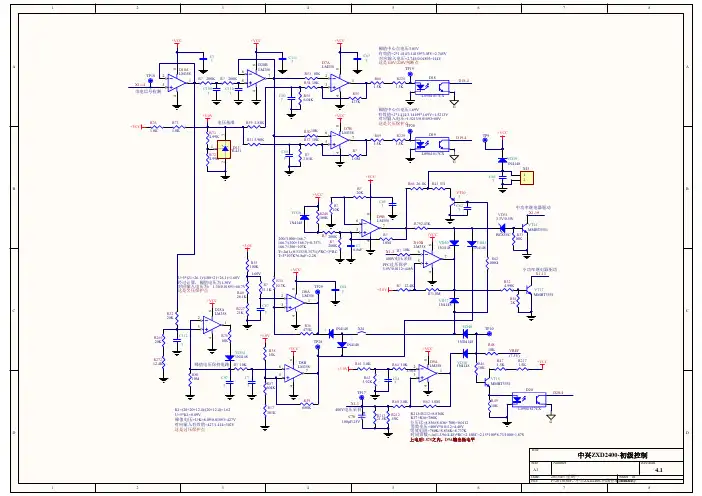This screenshot has width=702, height=496.
Task: Click the yellow U11 voltage reference component
Action: pos(223,150)
